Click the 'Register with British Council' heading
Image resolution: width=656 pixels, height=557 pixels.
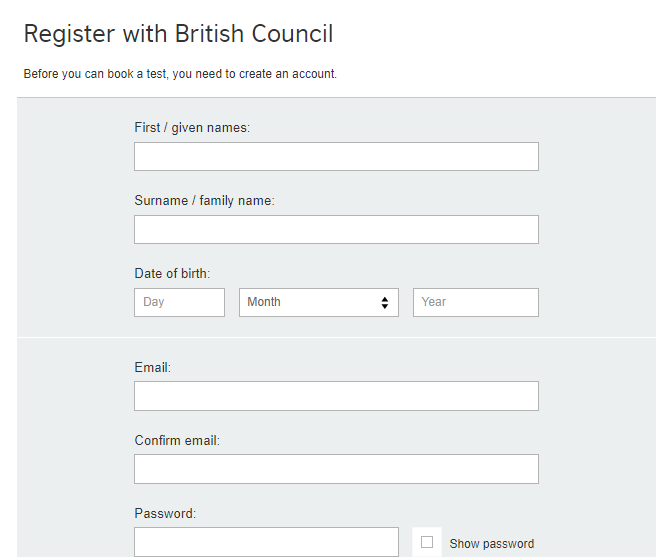click(x=178, y=34)
